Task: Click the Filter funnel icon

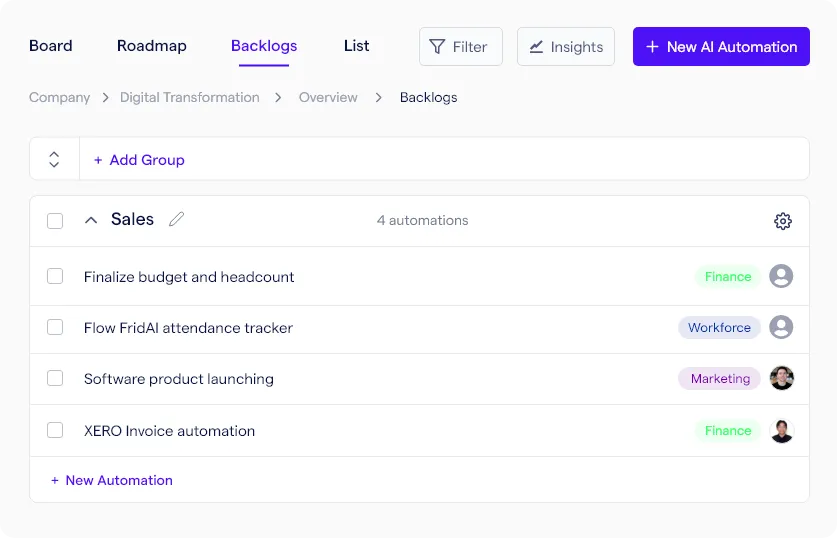Action: 437,47
